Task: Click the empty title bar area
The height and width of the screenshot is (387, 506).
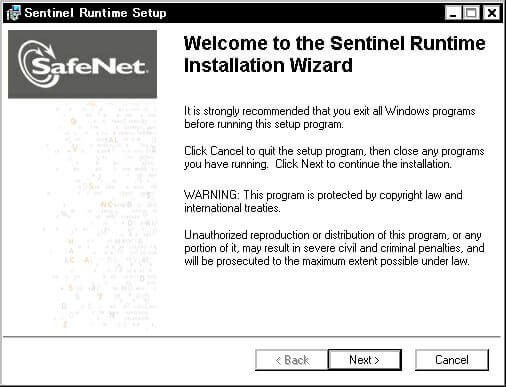Action: click(x=305, y=13)
